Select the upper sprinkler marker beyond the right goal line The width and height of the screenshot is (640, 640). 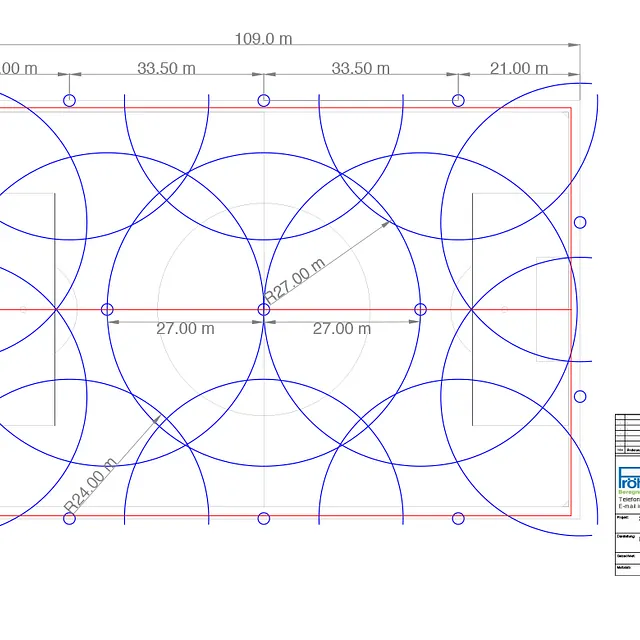point(580,222)
